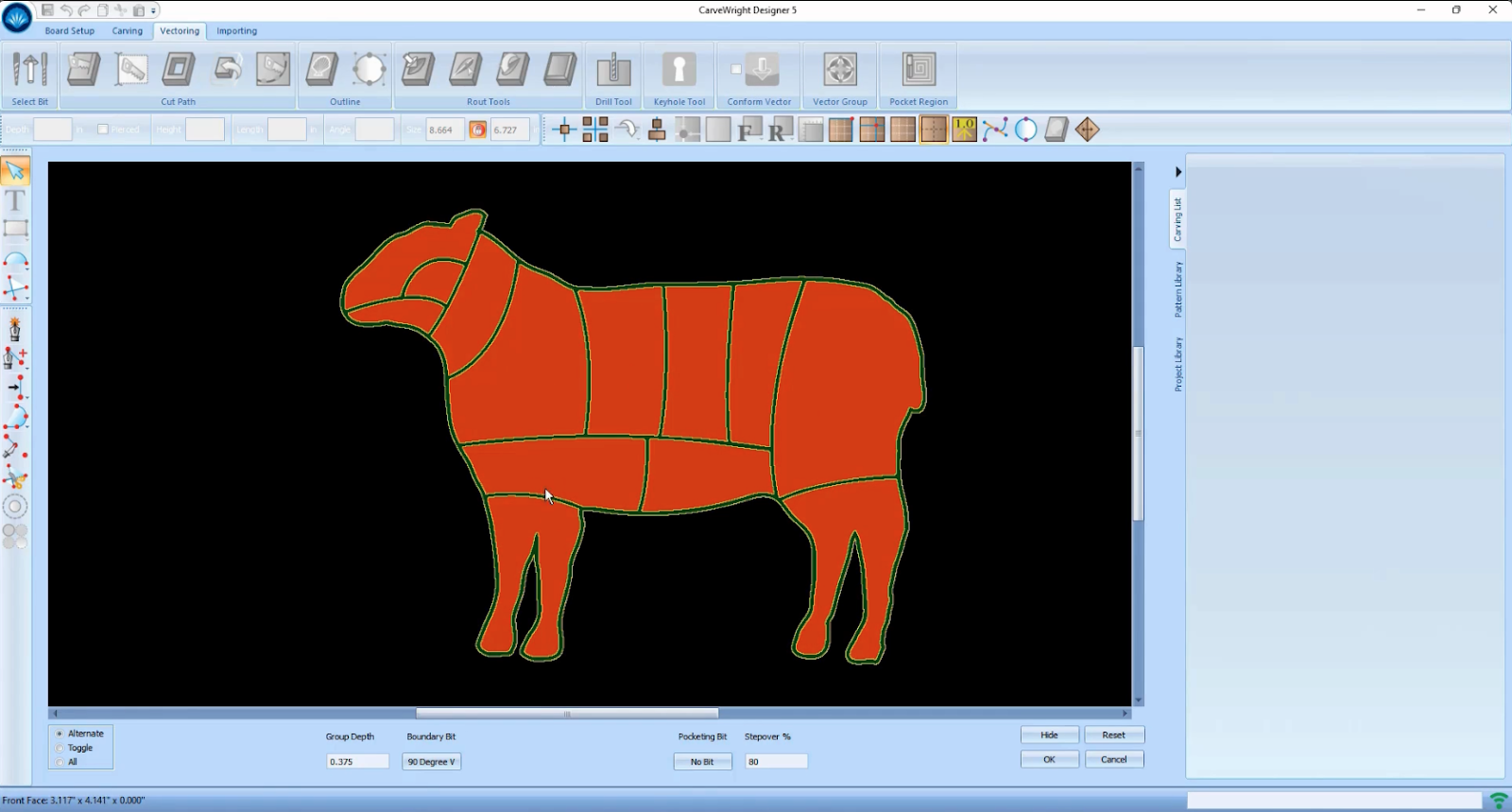This screenshot has width=1512, height=812.
Task: Switch to the Carving ribbon tab
Action: [128, 31]
